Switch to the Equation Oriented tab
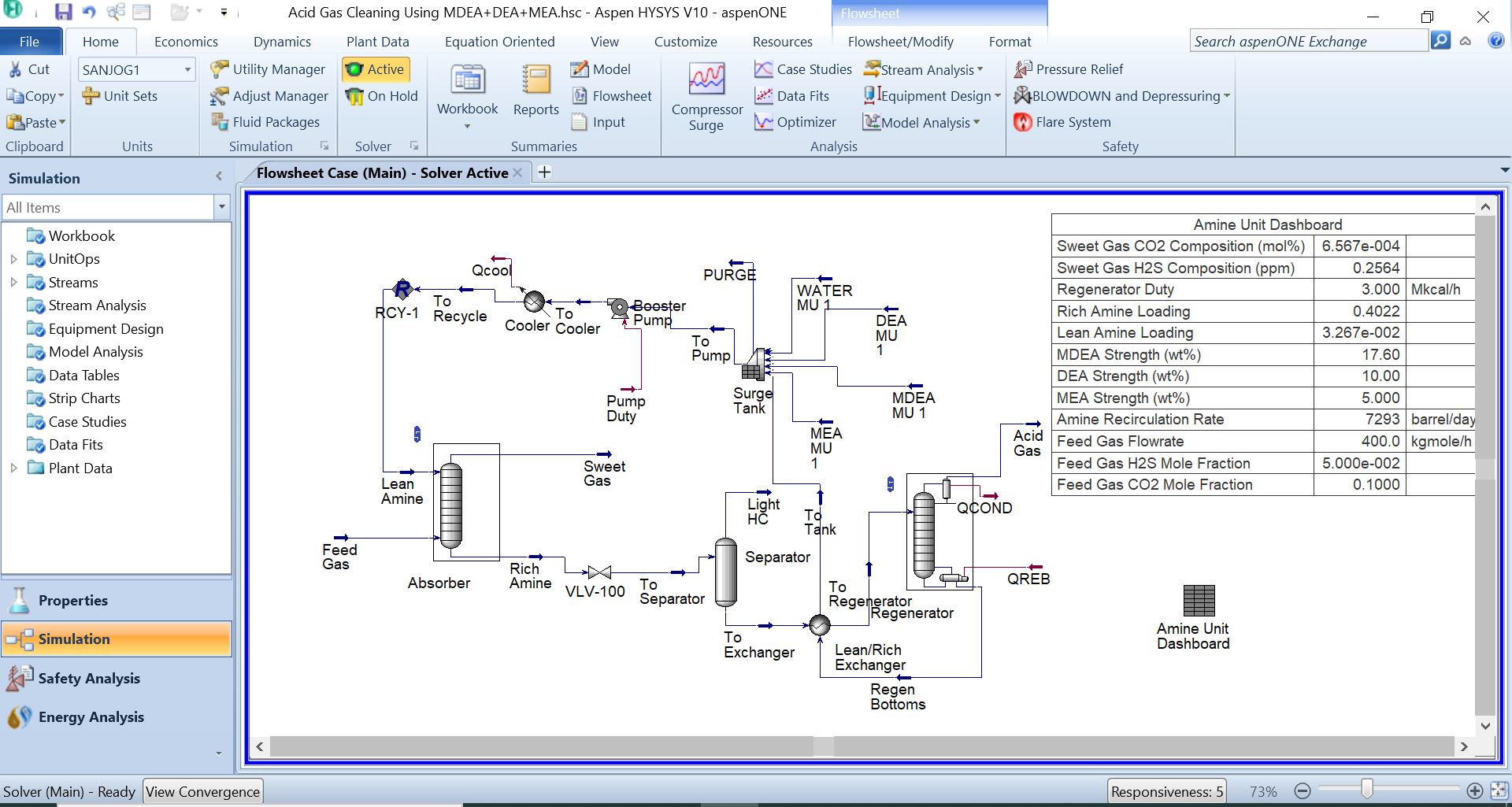1512x807 pixels. point(499,42)
